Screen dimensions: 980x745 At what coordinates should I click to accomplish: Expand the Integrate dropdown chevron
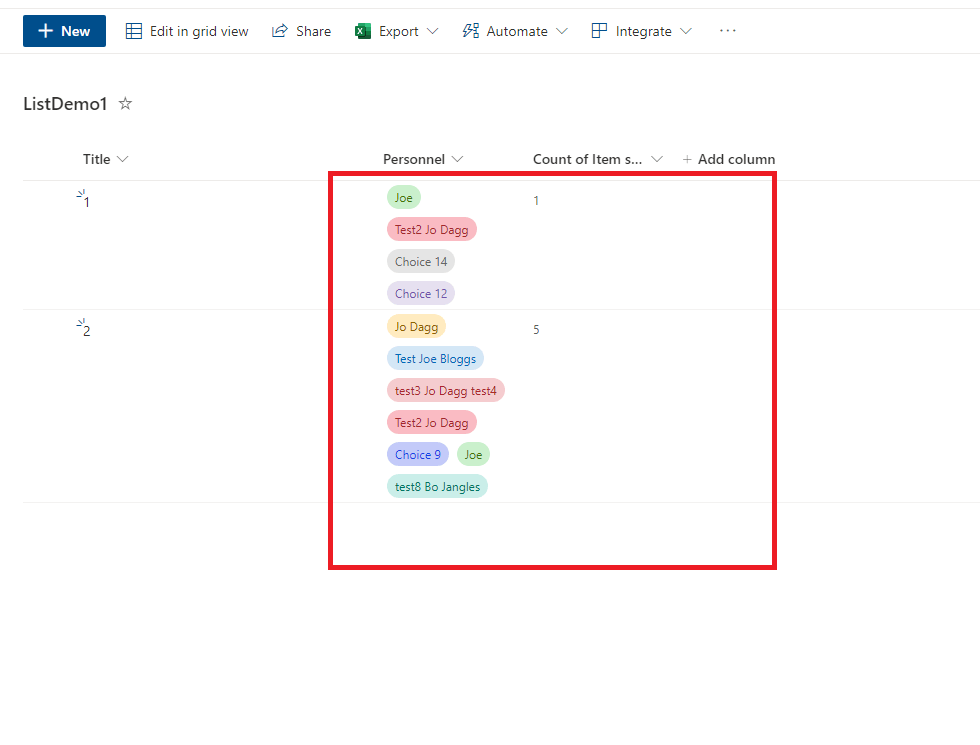coord(686,31)
